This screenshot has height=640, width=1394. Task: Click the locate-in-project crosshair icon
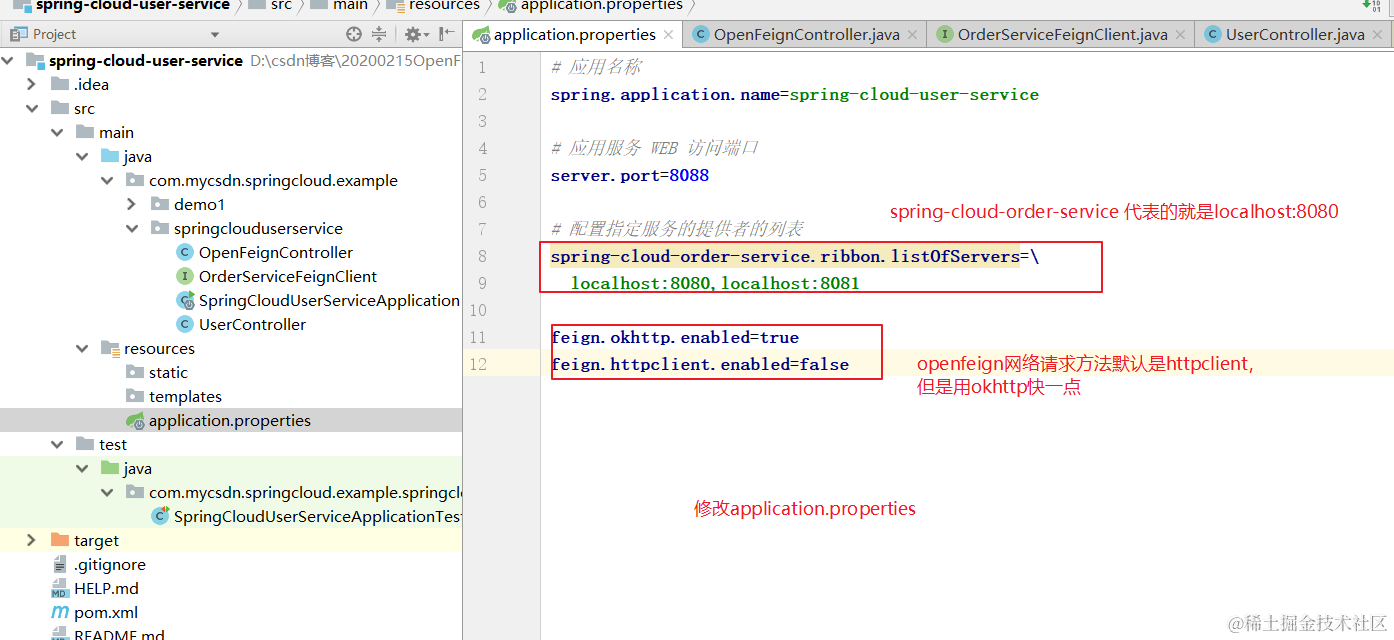(x=354, y=34)
